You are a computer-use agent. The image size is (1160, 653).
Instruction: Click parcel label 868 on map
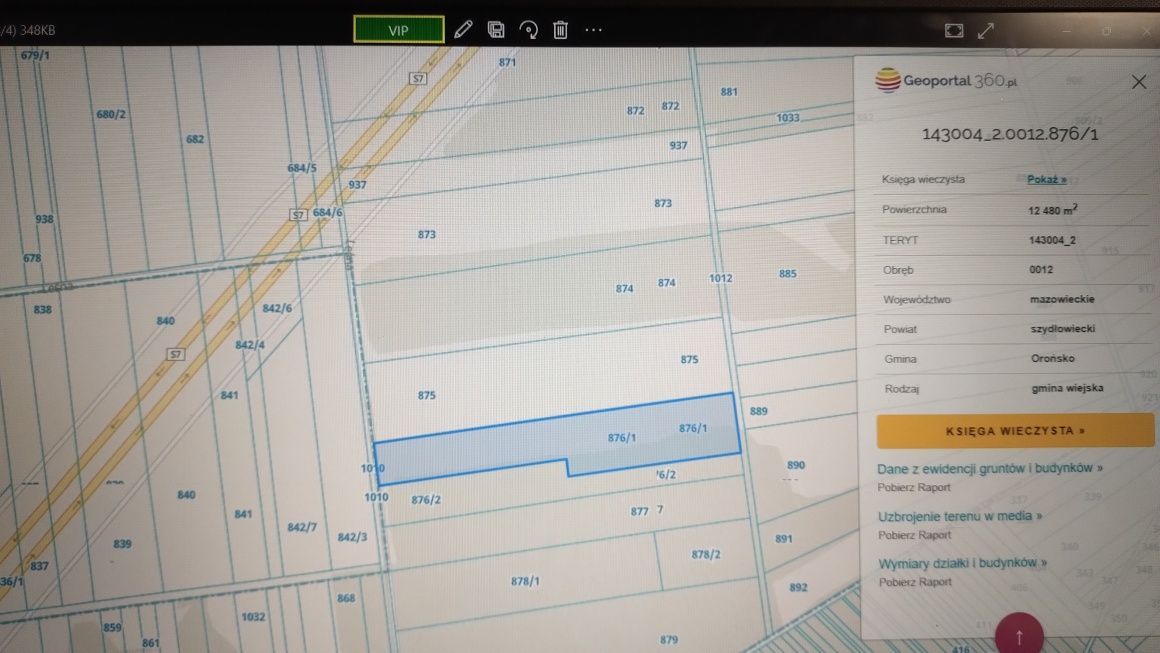coord(346,598)
